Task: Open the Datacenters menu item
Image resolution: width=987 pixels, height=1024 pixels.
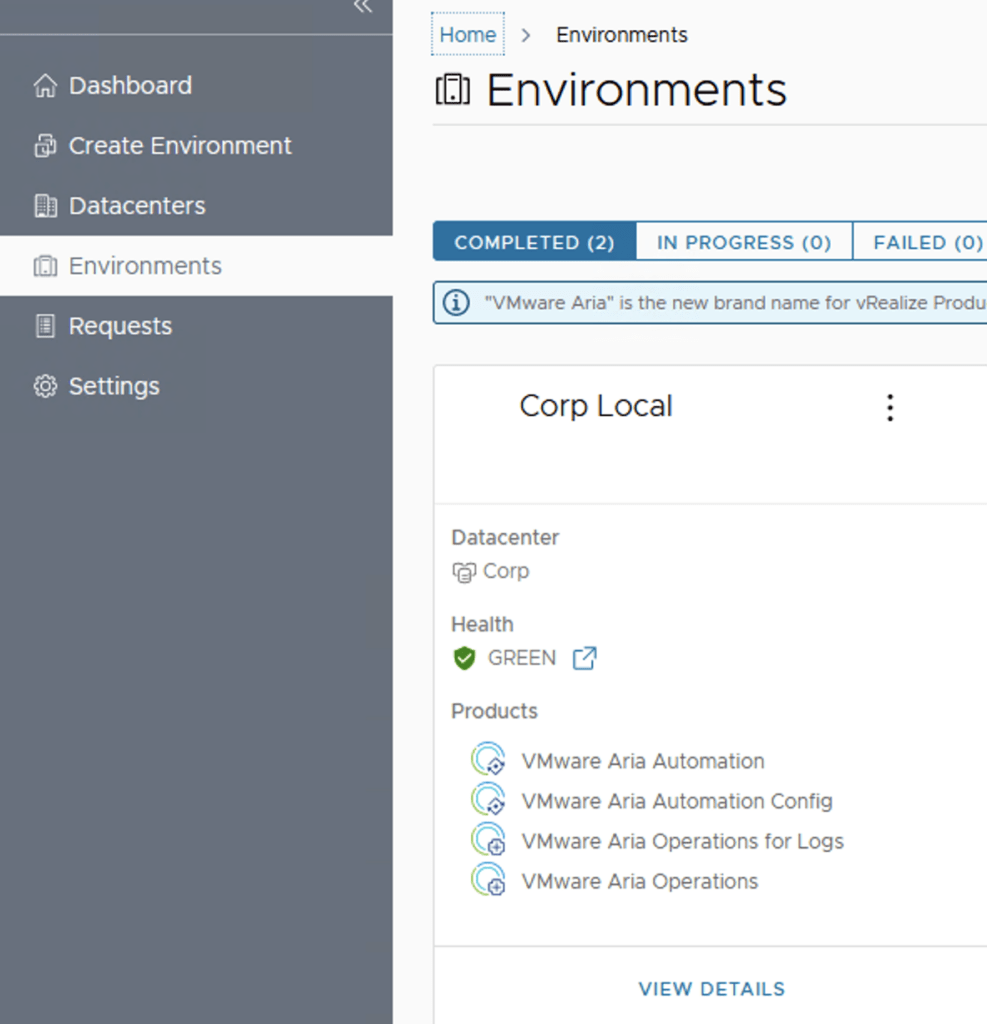Action: (196, 206)
